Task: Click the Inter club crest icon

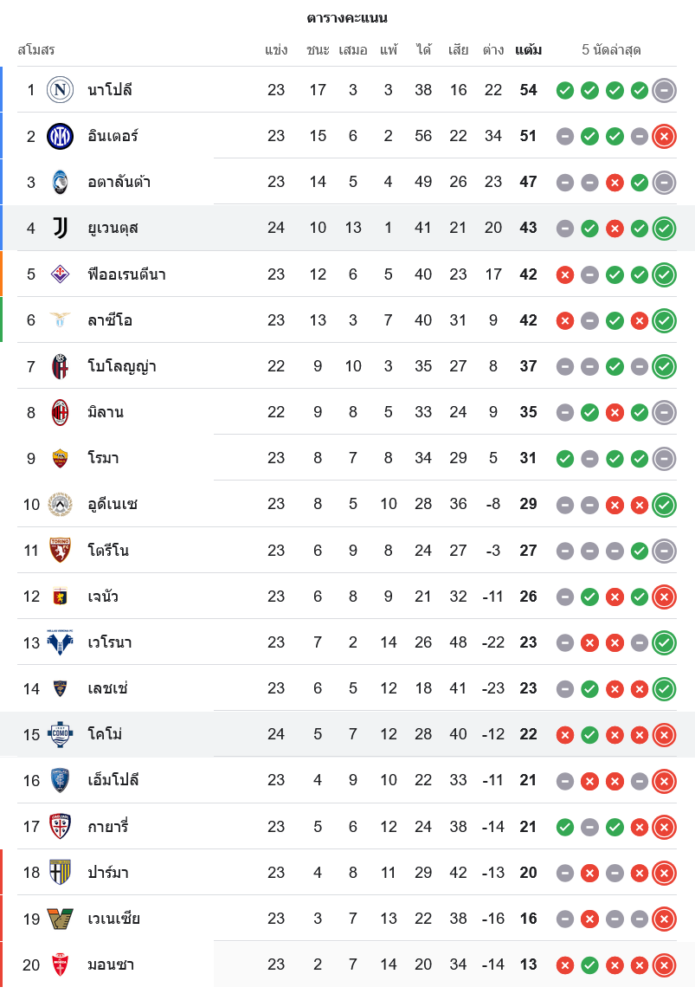Action: (x=60, y=136)
